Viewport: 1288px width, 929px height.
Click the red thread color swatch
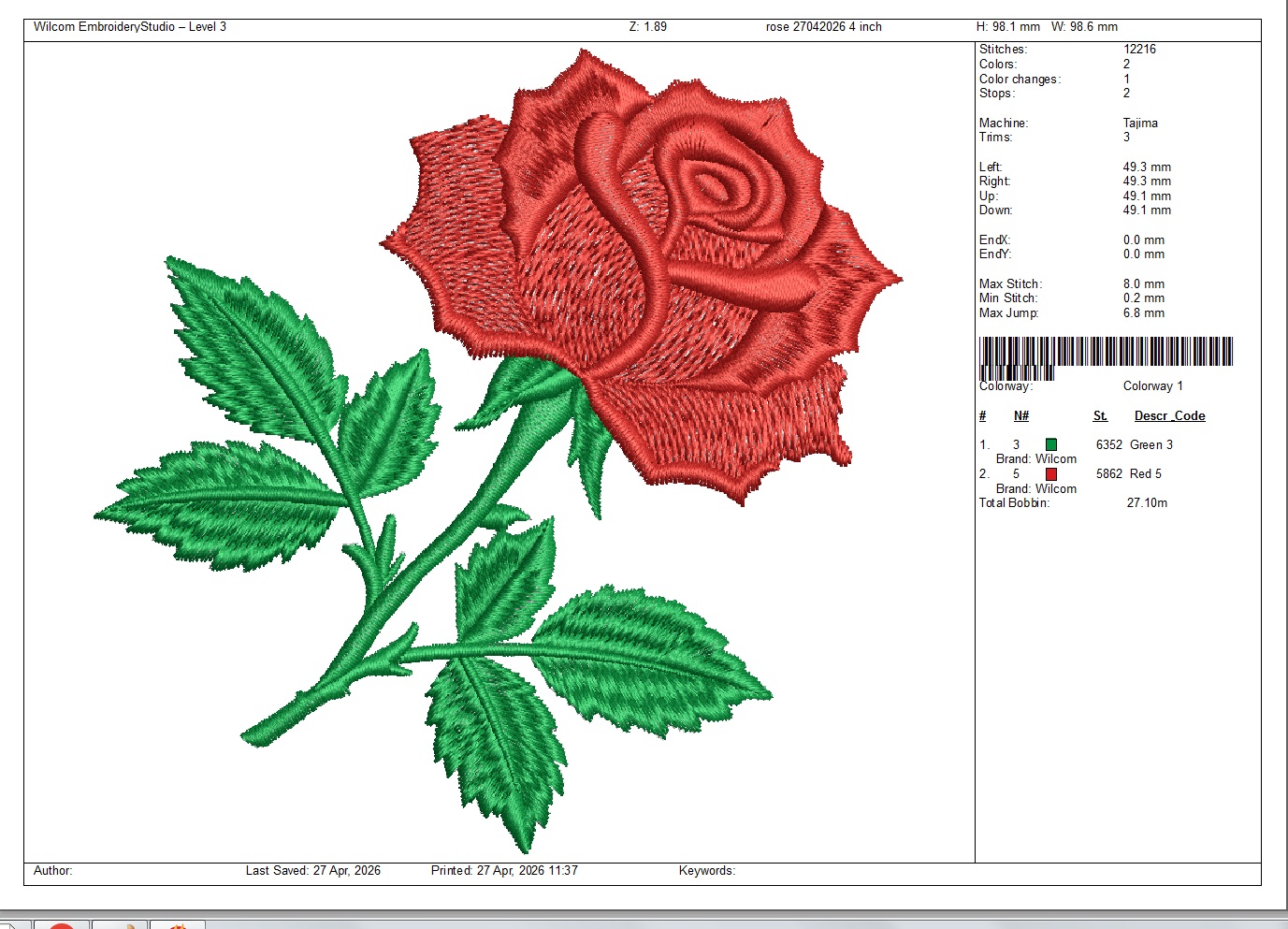pyautogui.click(x=1050, y=474)
